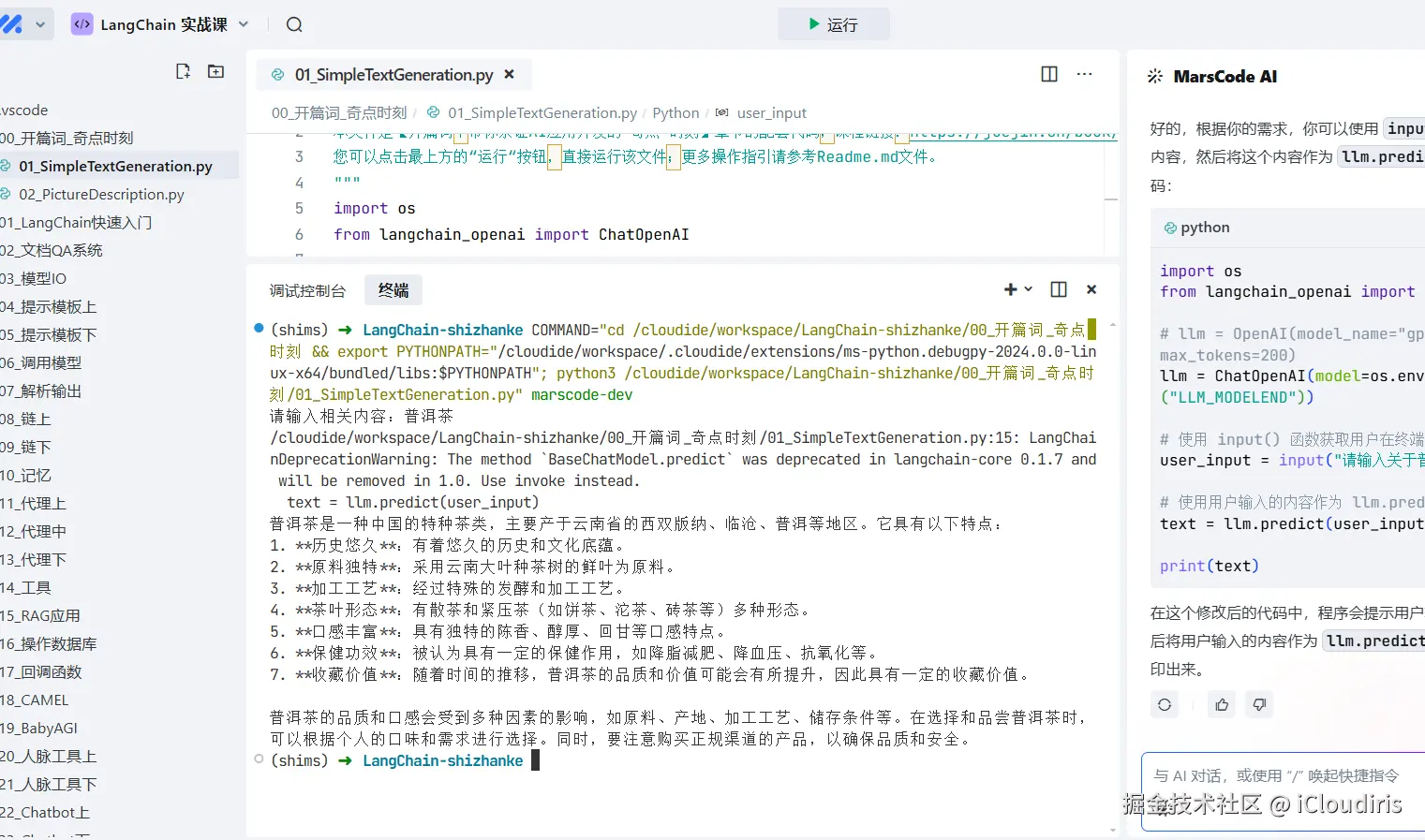Click the split editor icon near the ellipsis
This screenshot has width=1425, height=840.
click(1048, 74)
